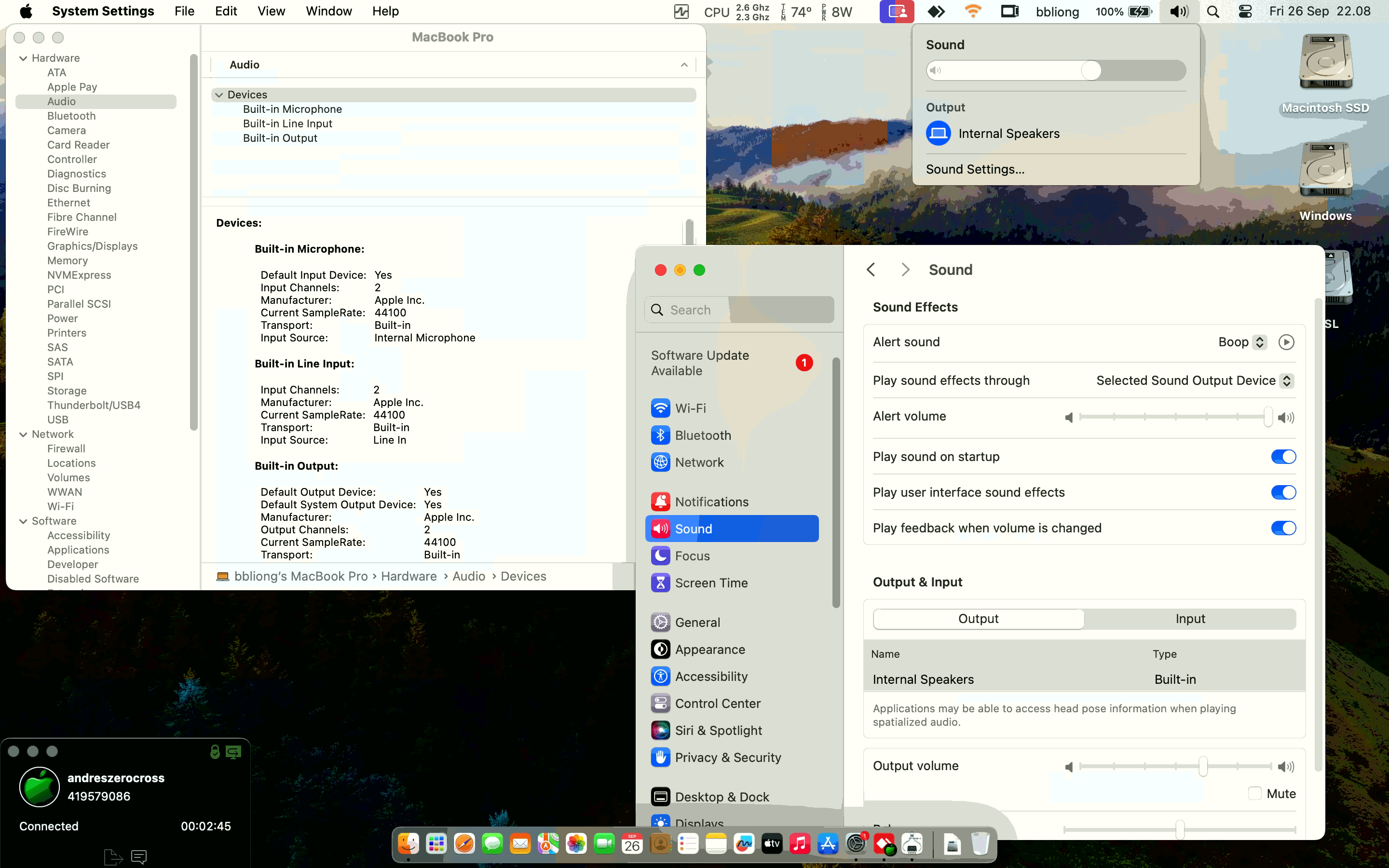Adjust the Alert volume slider
This screenshot has width=1389, height=868.
point(1175,417)
